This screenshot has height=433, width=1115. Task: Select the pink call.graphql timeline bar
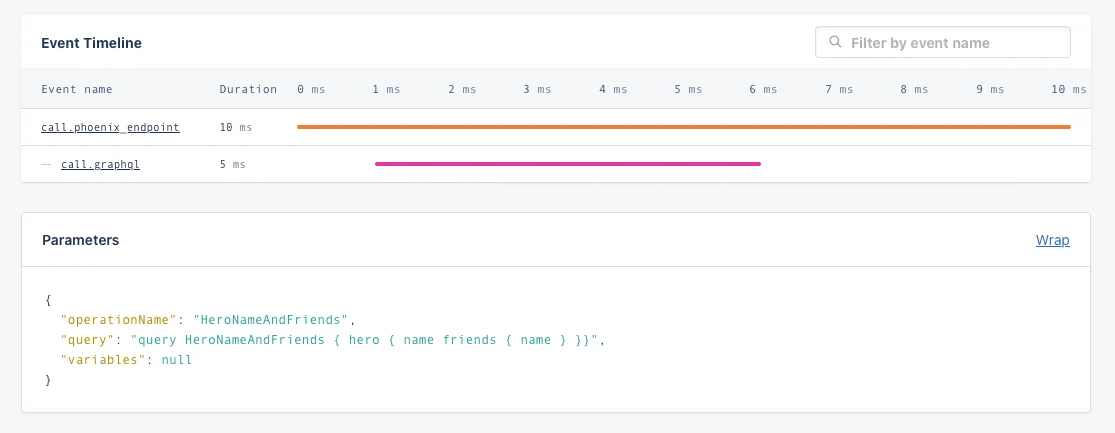pos(567,164)
